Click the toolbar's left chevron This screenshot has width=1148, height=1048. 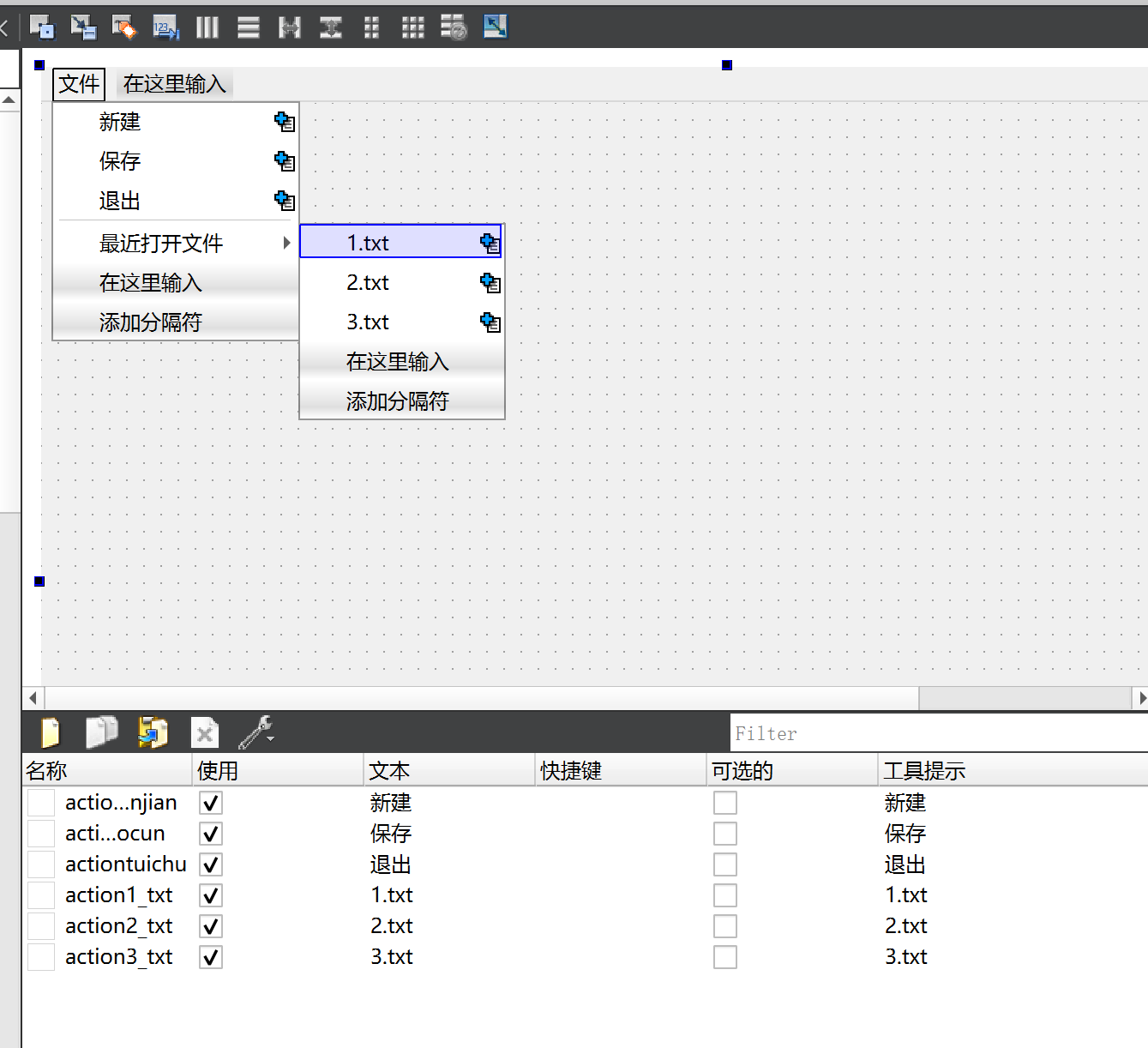[x=3, y=27]
